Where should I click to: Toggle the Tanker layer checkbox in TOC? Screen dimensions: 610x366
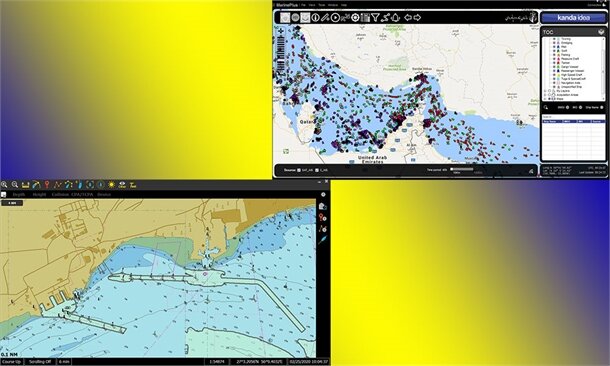554,63
